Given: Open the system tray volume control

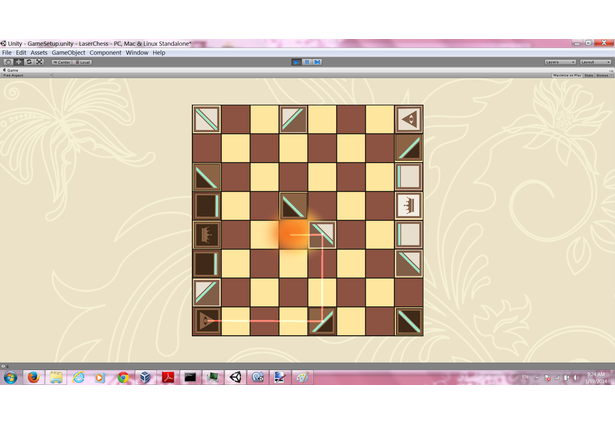Looking at the screenshot, I should [575, 378].
